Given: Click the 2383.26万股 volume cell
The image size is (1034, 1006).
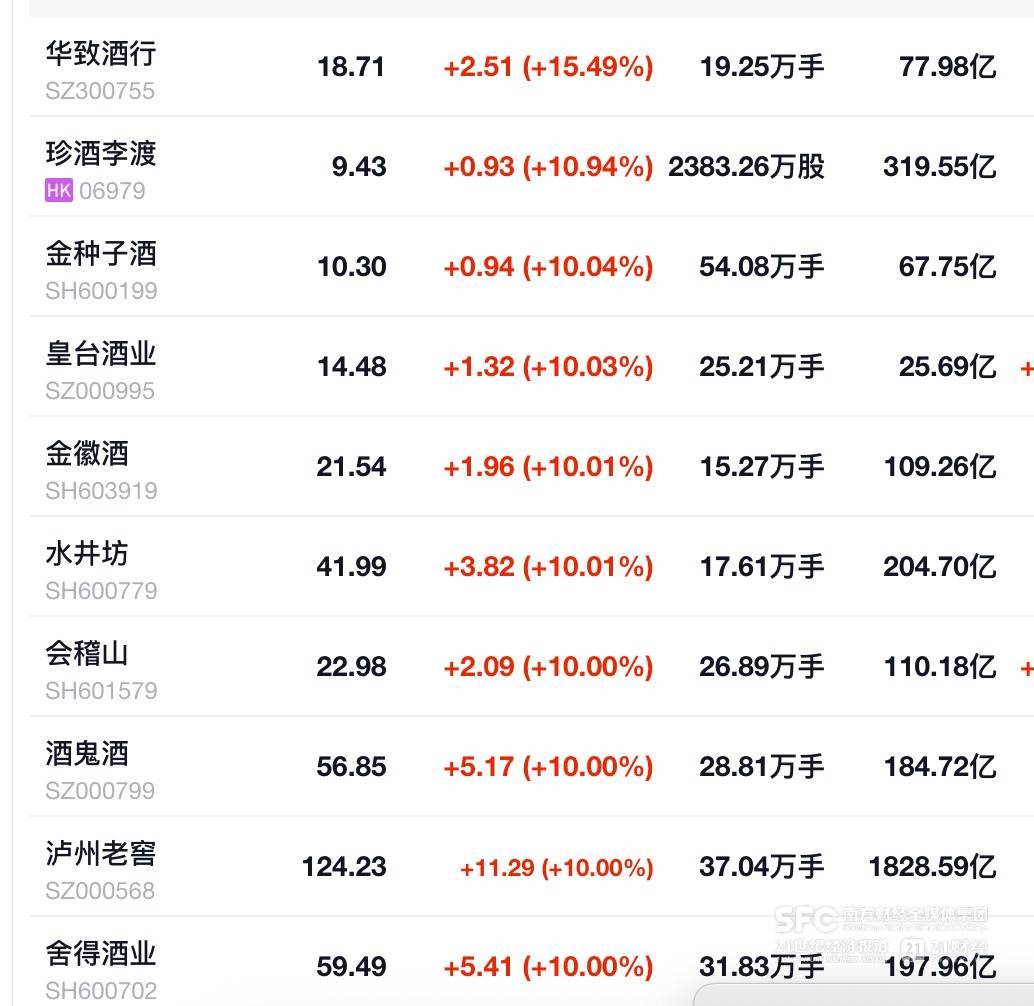Looking at the screenshot, I should (746, 167).
